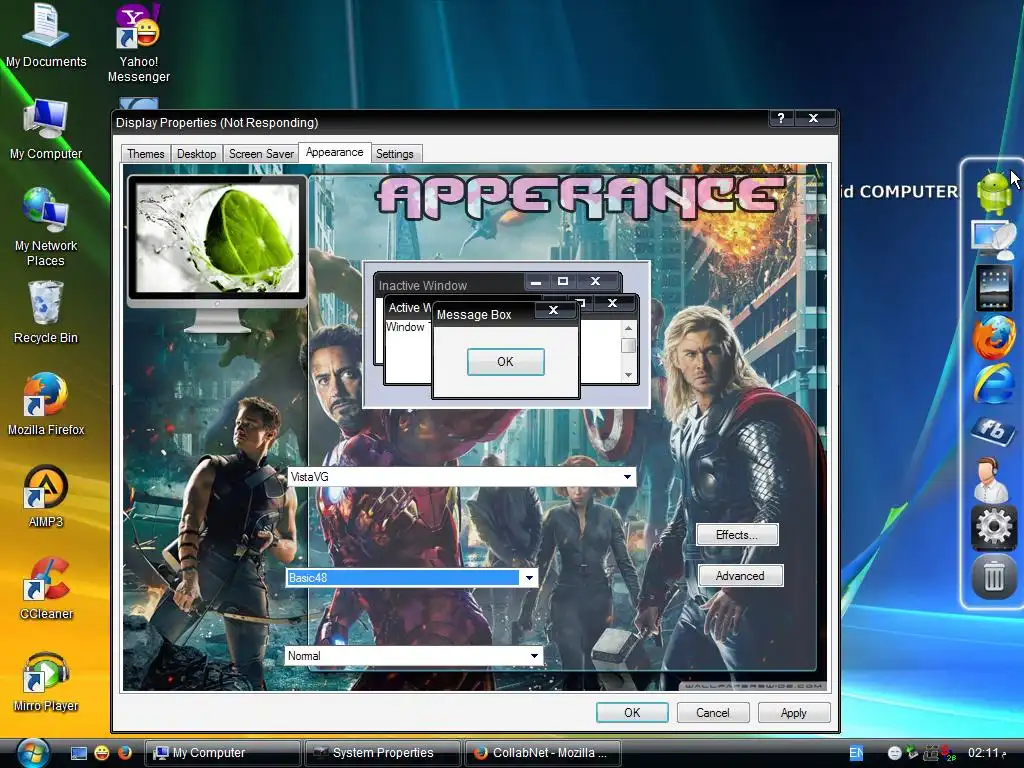Switch to the Settings tab
The width and height of the screenshot is (1024, 768).
click(395, 153)
